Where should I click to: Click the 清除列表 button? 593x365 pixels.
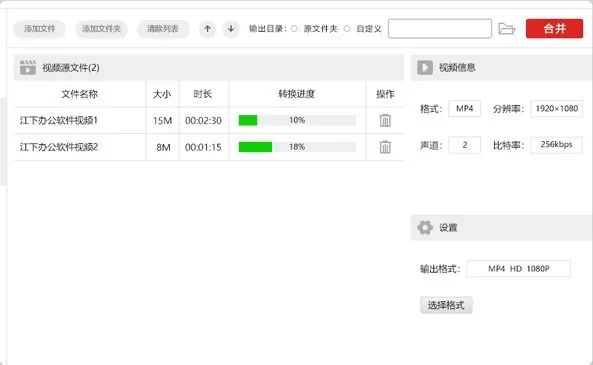point(163,29)
